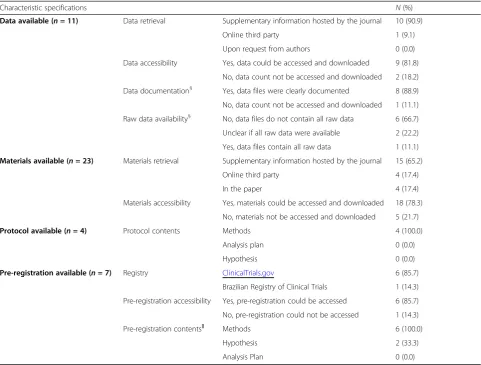Click the 'Pre-registration accessibility' cell
The width and height of the screenshot is (481, 365).
point(167,301)
